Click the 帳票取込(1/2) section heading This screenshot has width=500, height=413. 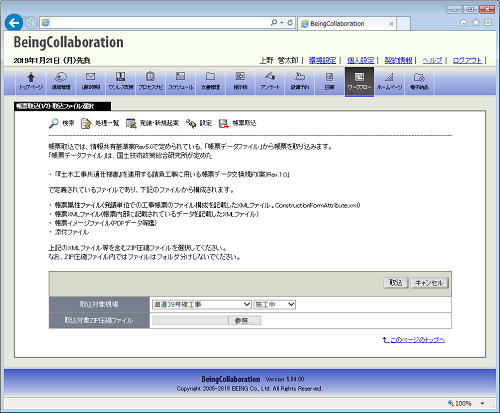[x=62, y=106]
